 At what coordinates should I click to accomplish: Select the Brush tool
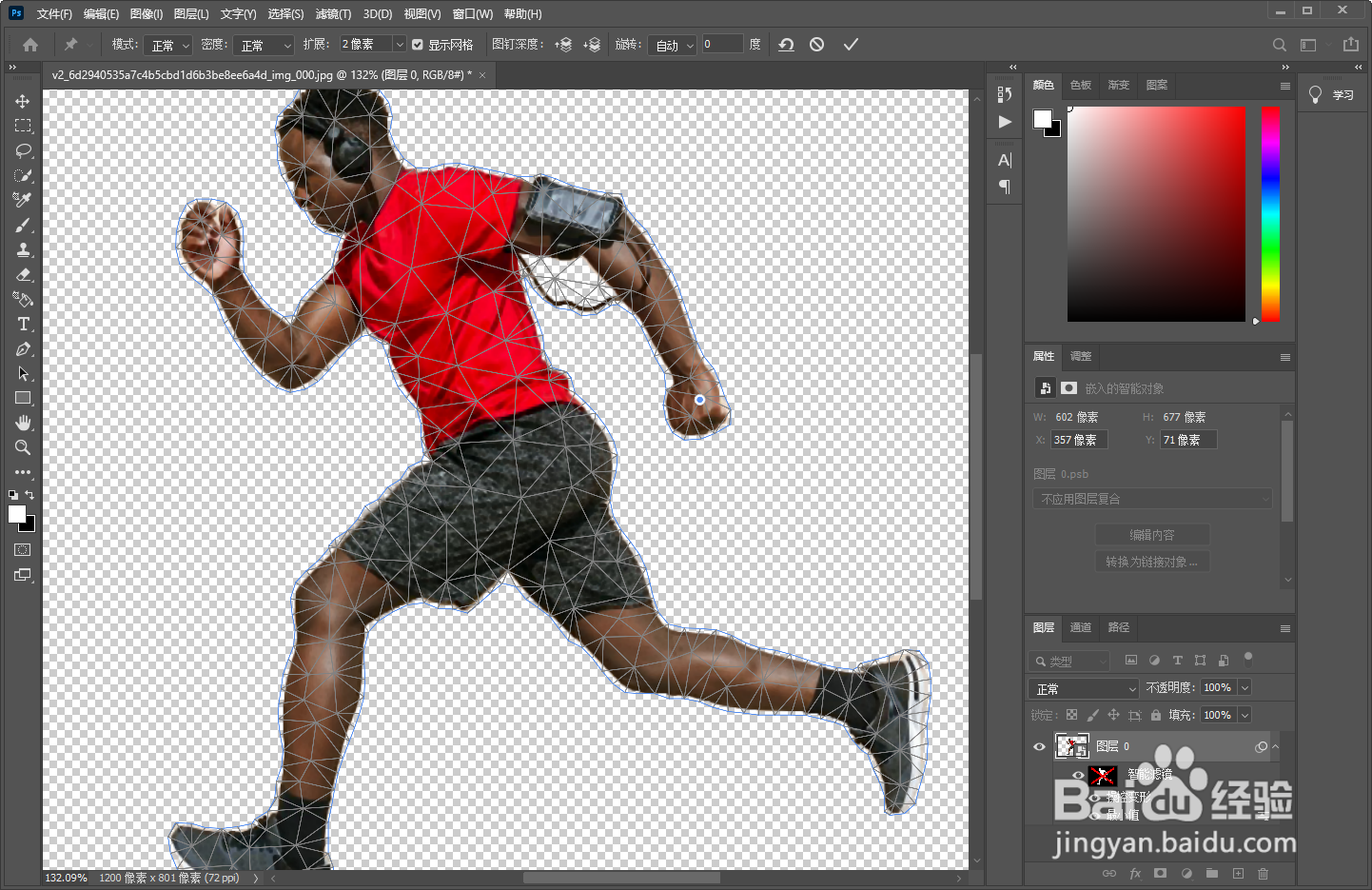point(23,225)
